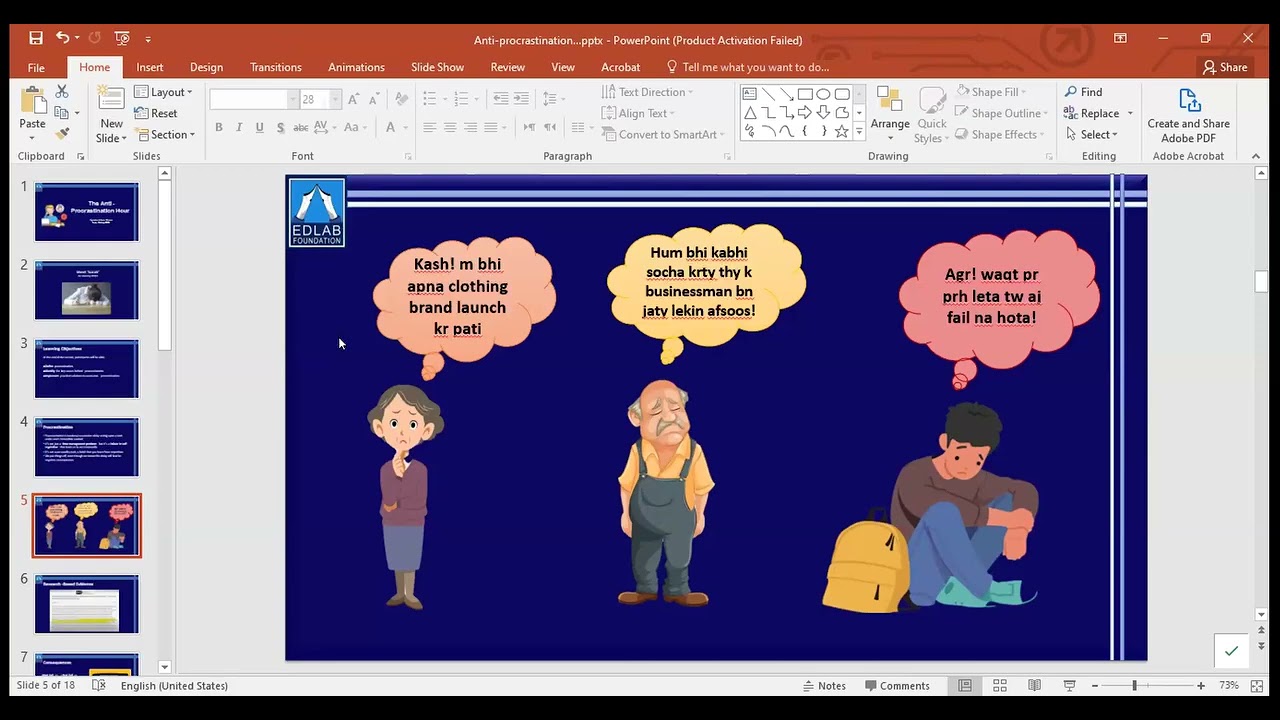This screenshot has width=1280, height=720.
Task: Open the File menu
Action: point(36,67)
